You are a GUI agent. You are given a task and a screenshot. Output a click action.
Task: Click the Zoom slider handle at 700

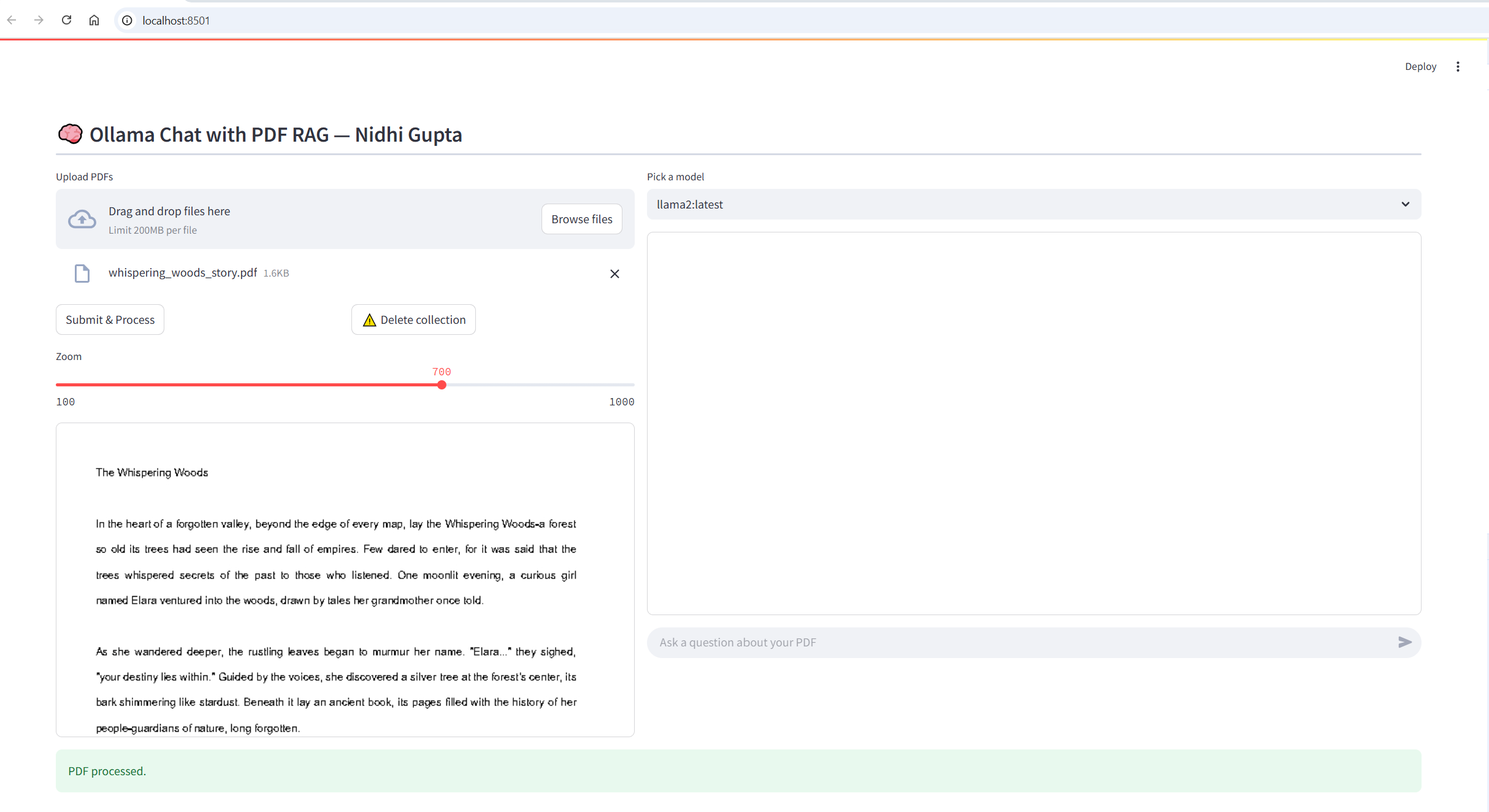click(442, 385)
